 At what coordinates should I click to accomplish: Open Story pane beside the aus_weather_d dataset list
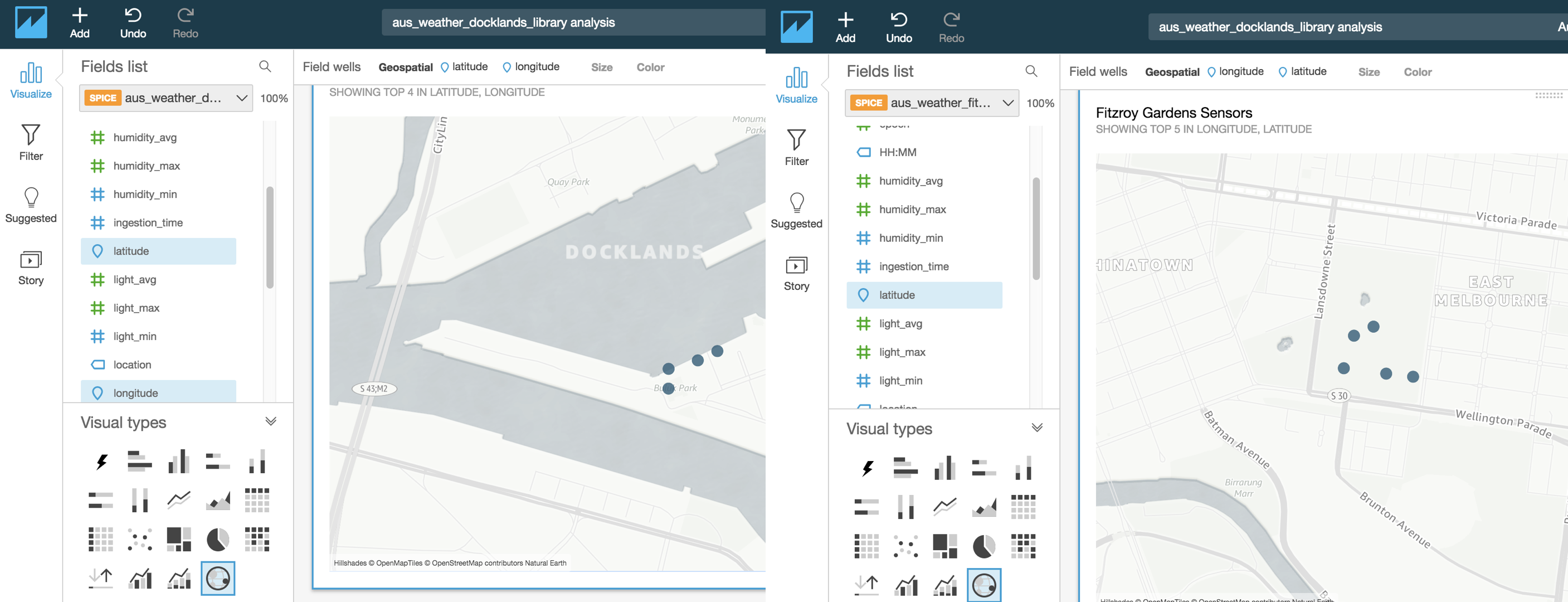click(31, 267)
